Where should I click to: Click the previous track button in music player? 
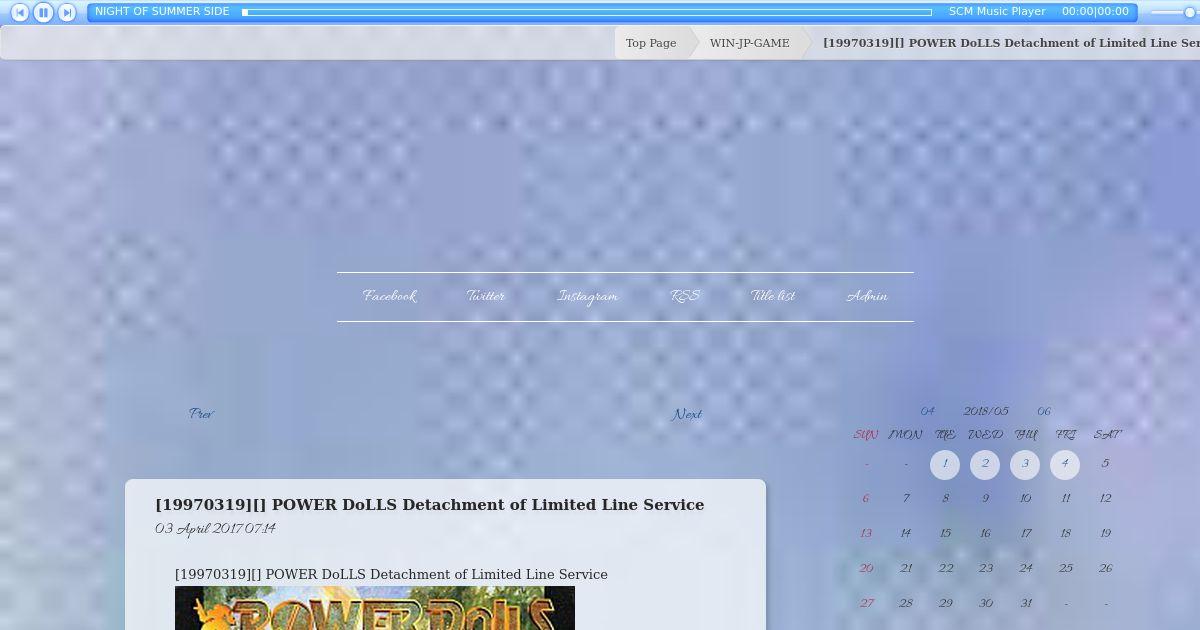click(20, 12)
